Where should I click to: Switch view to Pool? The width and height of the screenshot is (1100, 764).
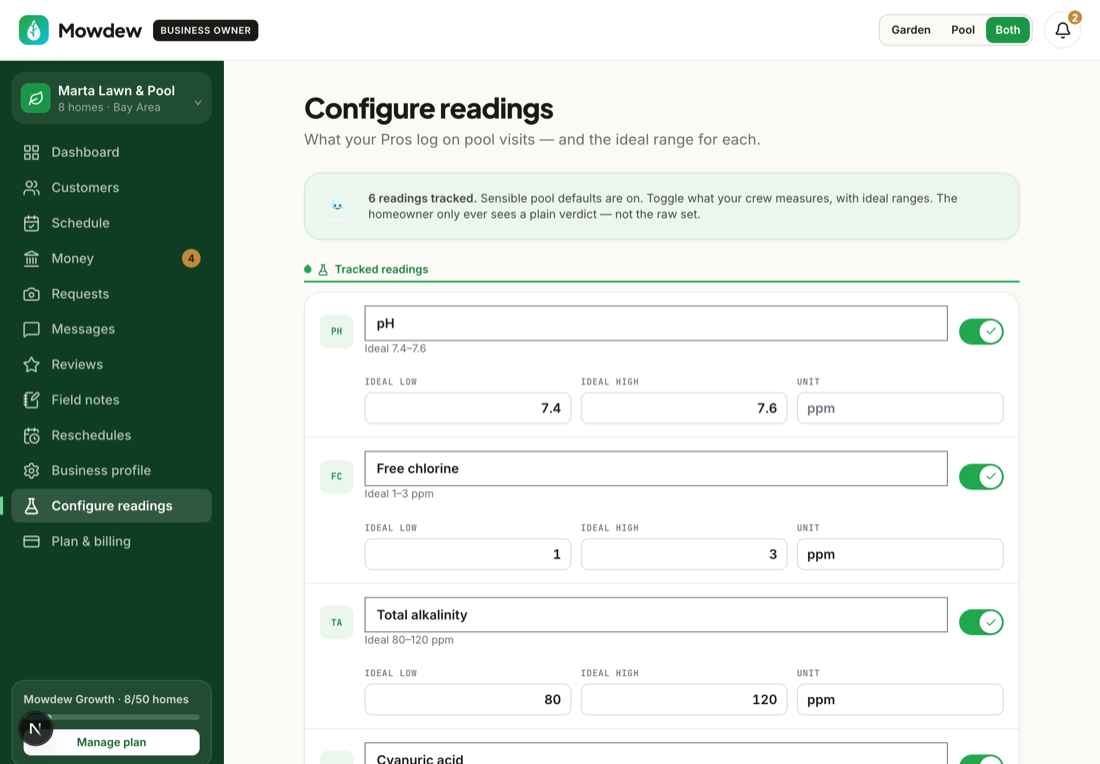962,30
